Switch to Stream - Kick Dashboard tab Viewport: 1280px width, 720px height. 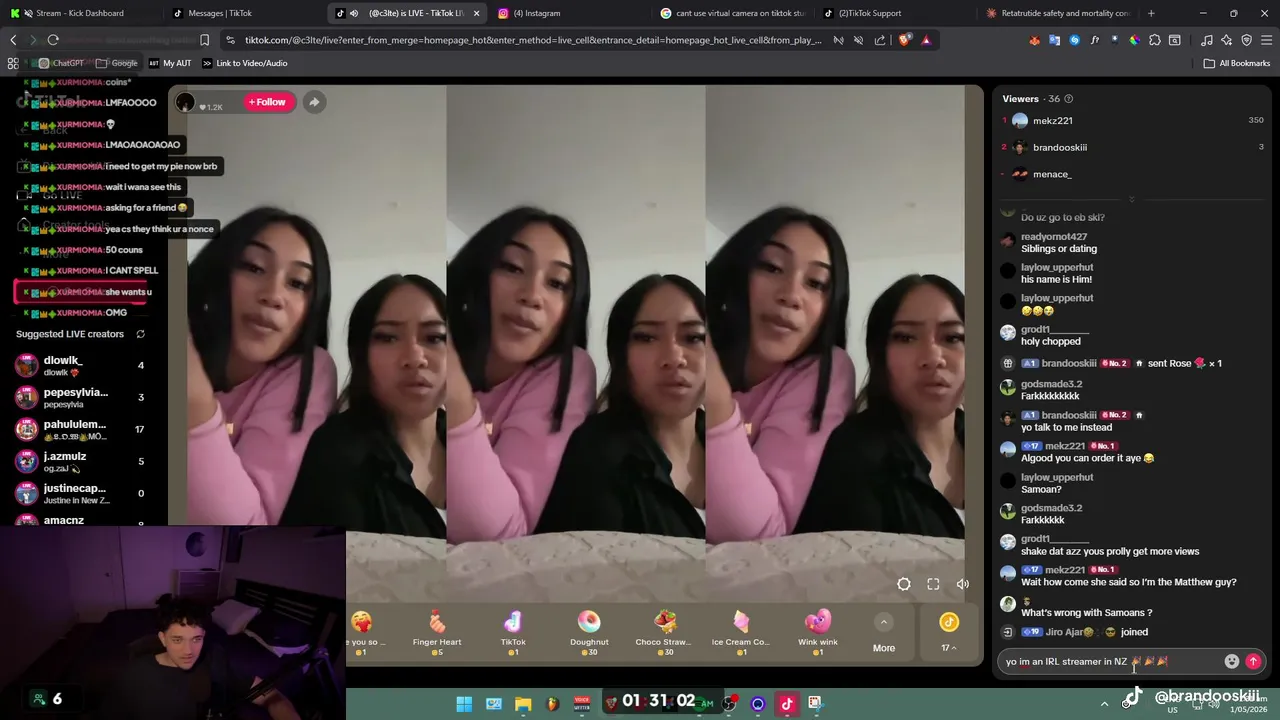(80, 13)
